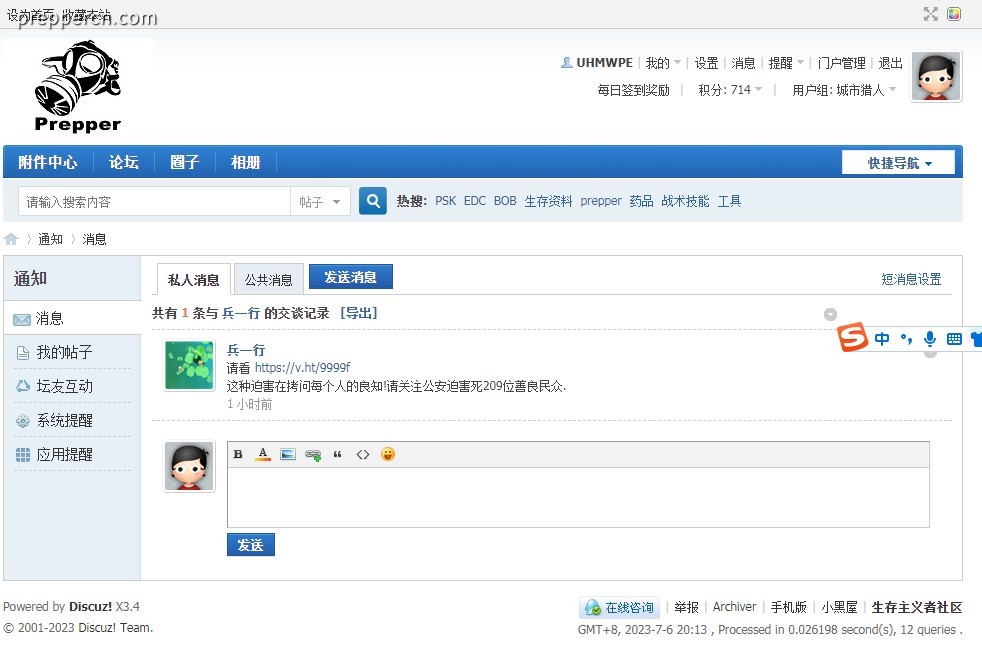Switch to the 公共消息 tab
Screen dimensions: 982x653
pyautogui.click(x=269, y=279)
